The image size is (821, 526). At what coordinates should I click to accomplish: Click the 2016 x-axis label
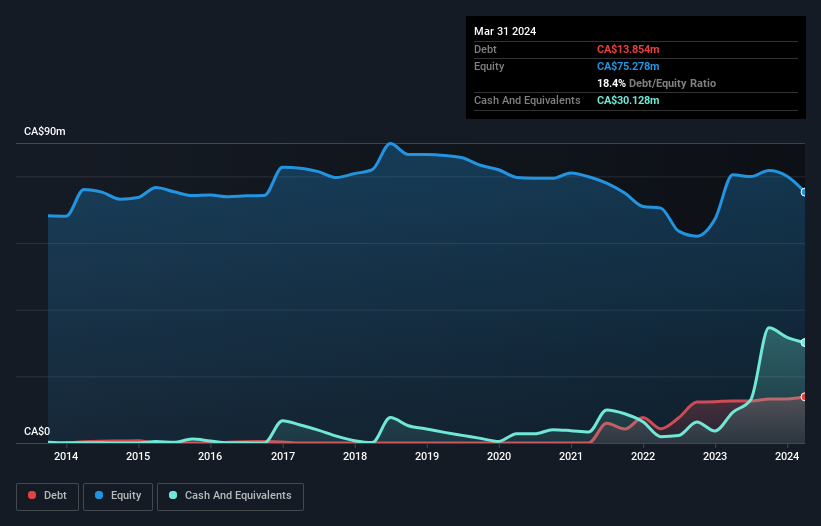(x=210, y=456)
